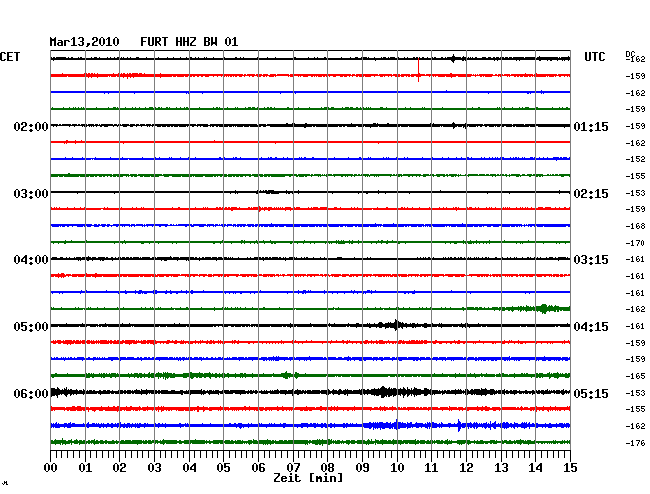This screenshot has width=650, height=494.
Task: Click the DC offset value -170
Action: tap(635, 243)
